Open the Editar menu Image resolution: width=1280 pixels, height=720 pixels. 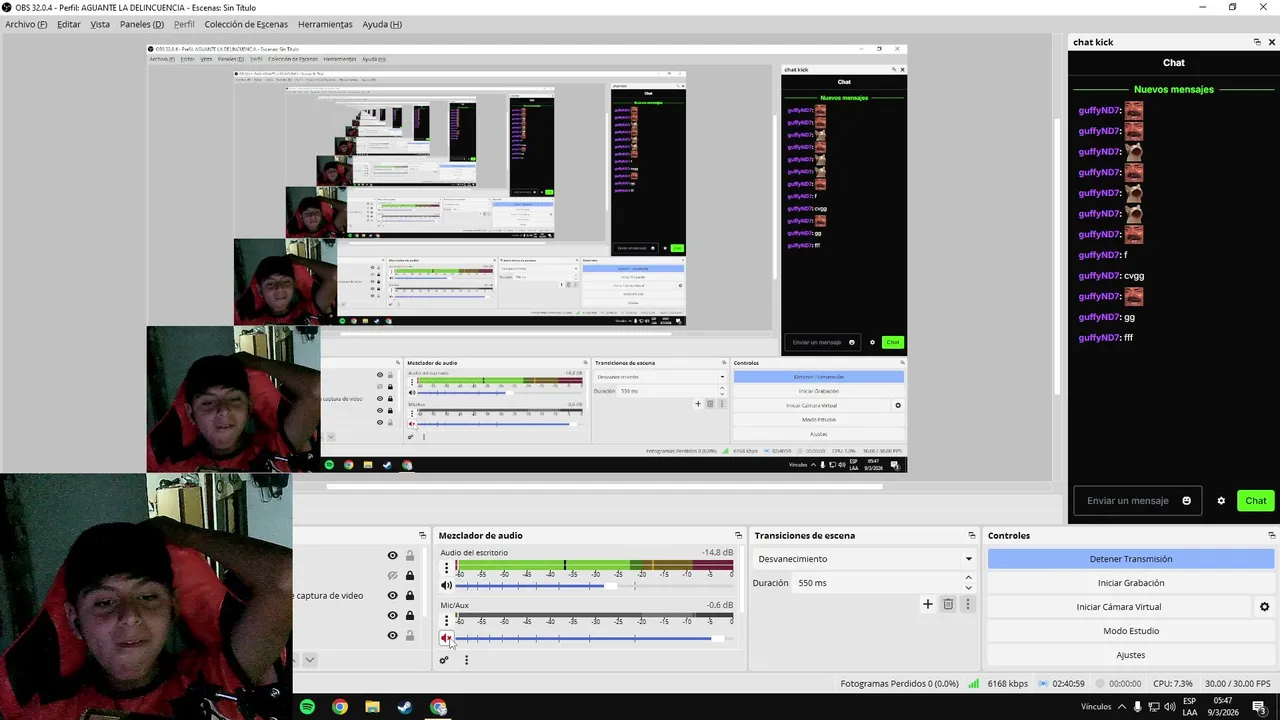point(68,24)
